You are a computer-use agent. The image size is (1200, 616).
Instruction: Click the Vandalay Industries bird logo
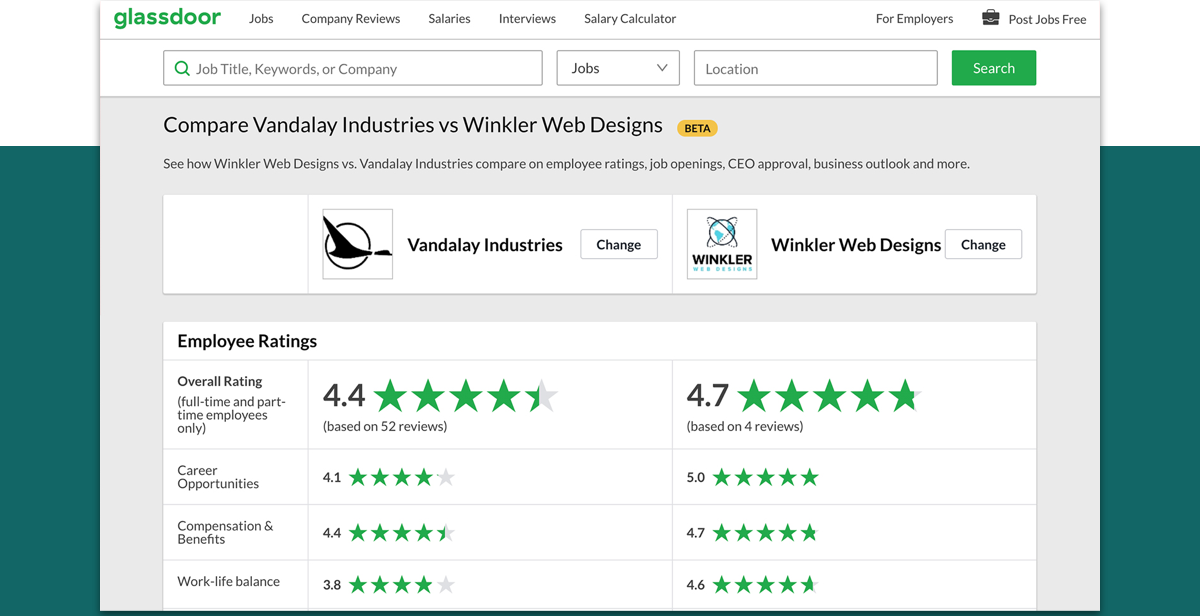coord(358,244)
